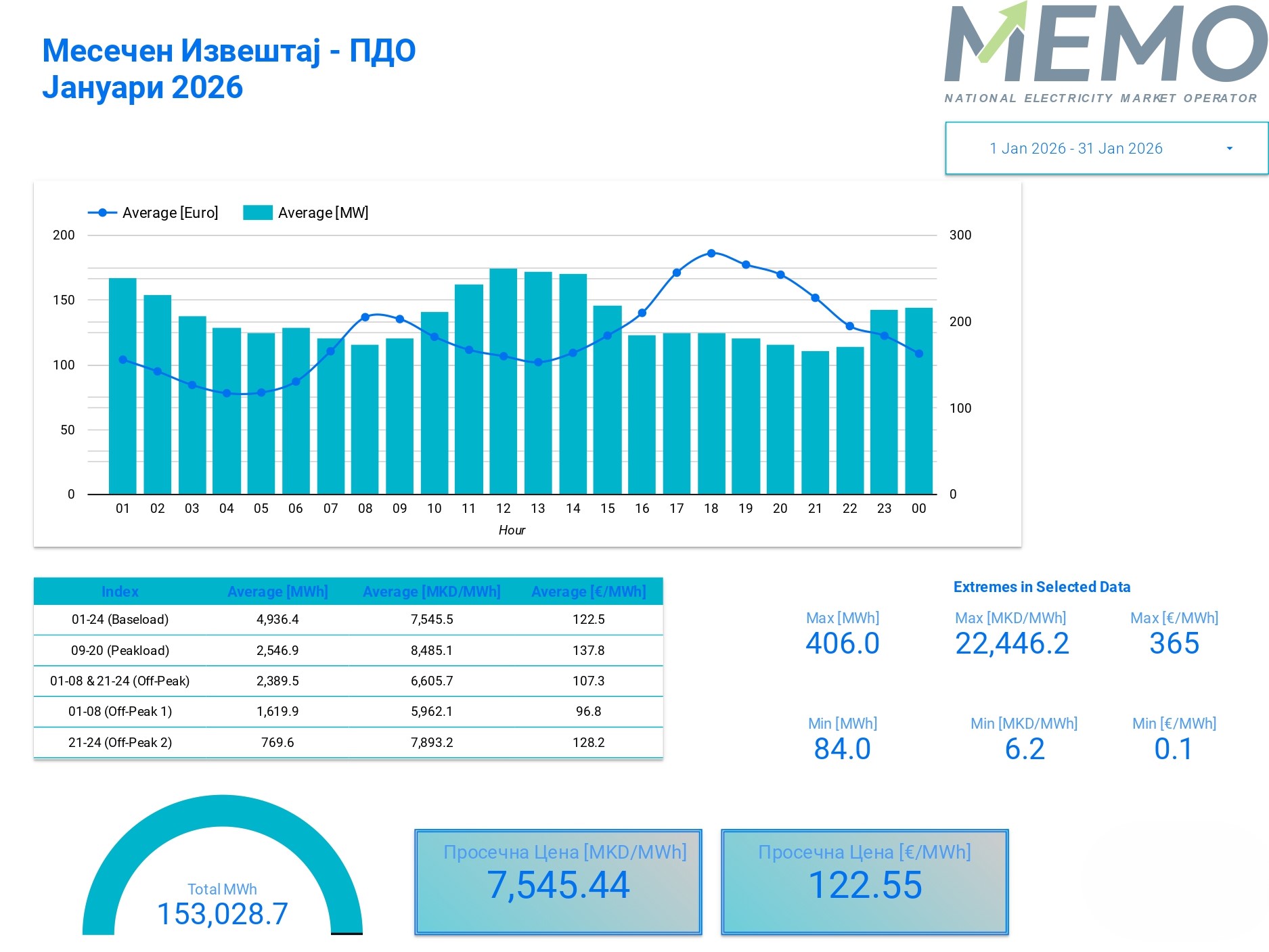The width and height of the screenshot is (1269, 952).
Task: Open the date range dropdown arrow
Action: pyautogui.click(x=1229, y=149)
